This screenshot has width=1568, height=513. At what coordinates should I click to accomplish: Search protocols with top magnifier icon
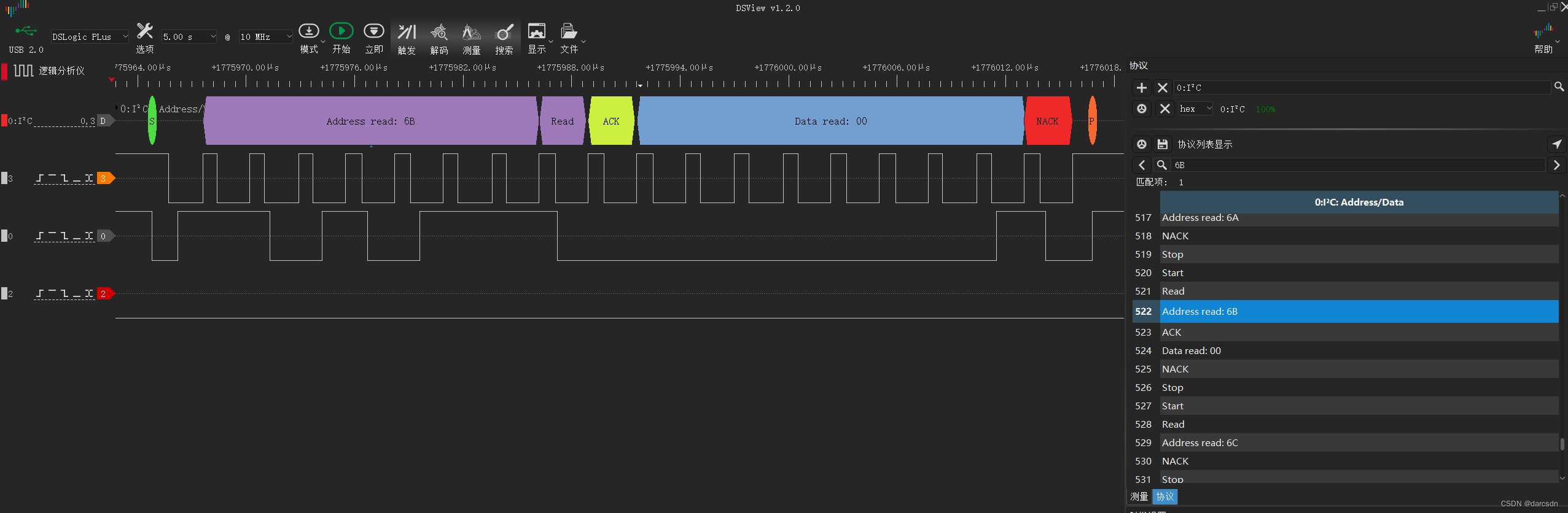1559,87
